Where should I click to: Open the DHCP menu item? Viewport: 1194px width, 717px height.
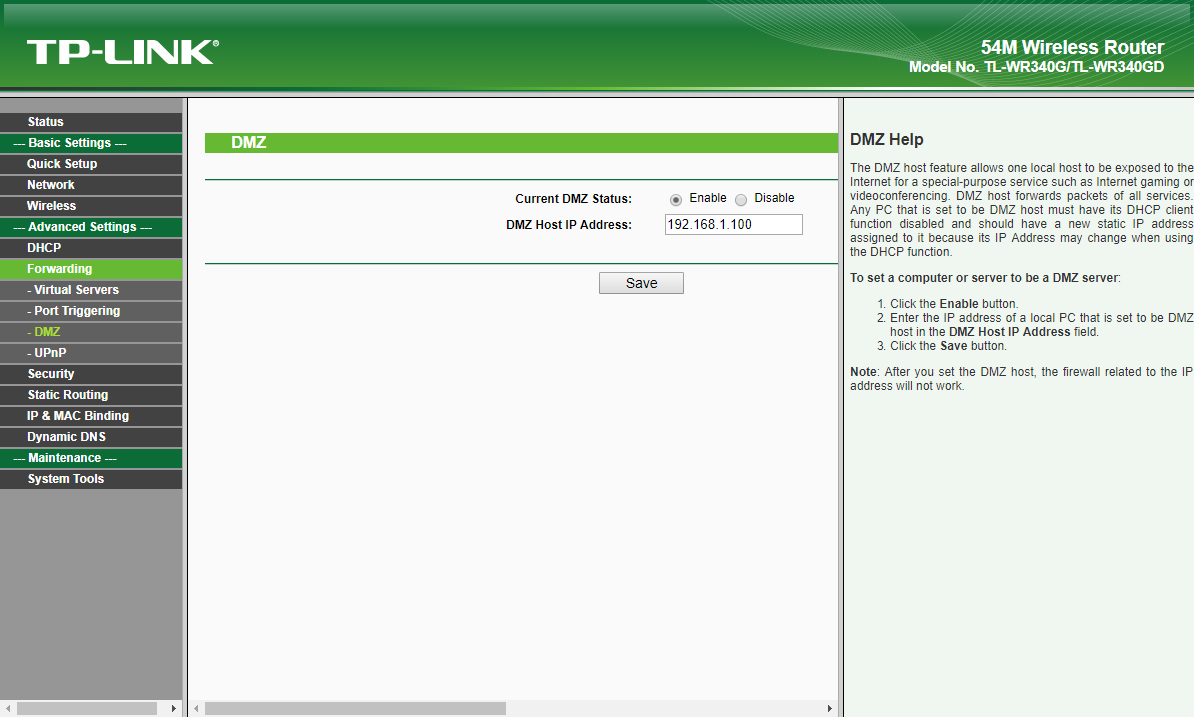(91, 248)
